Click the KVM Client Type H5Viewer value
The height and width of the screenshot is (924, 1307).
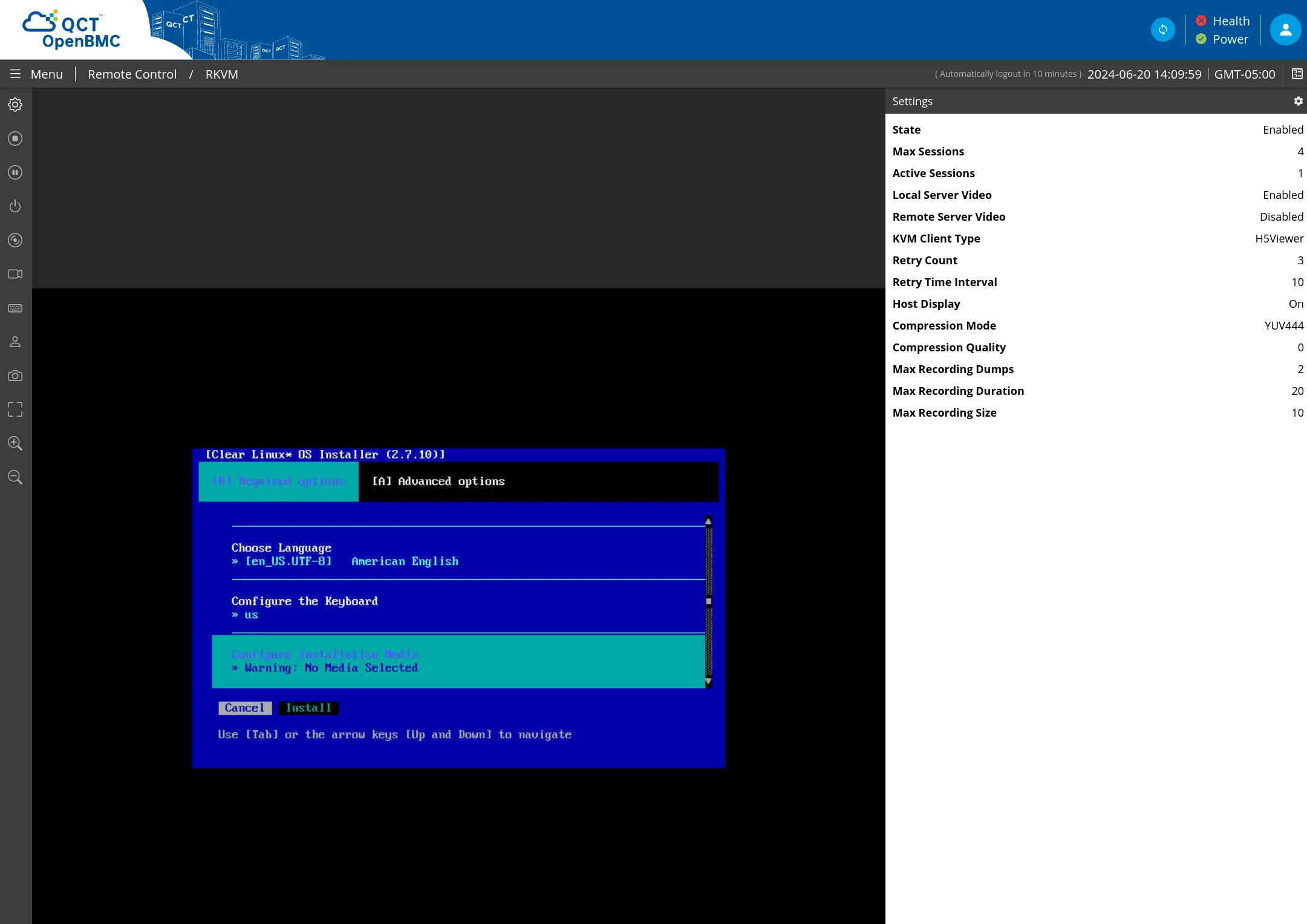pos(1279,238)
